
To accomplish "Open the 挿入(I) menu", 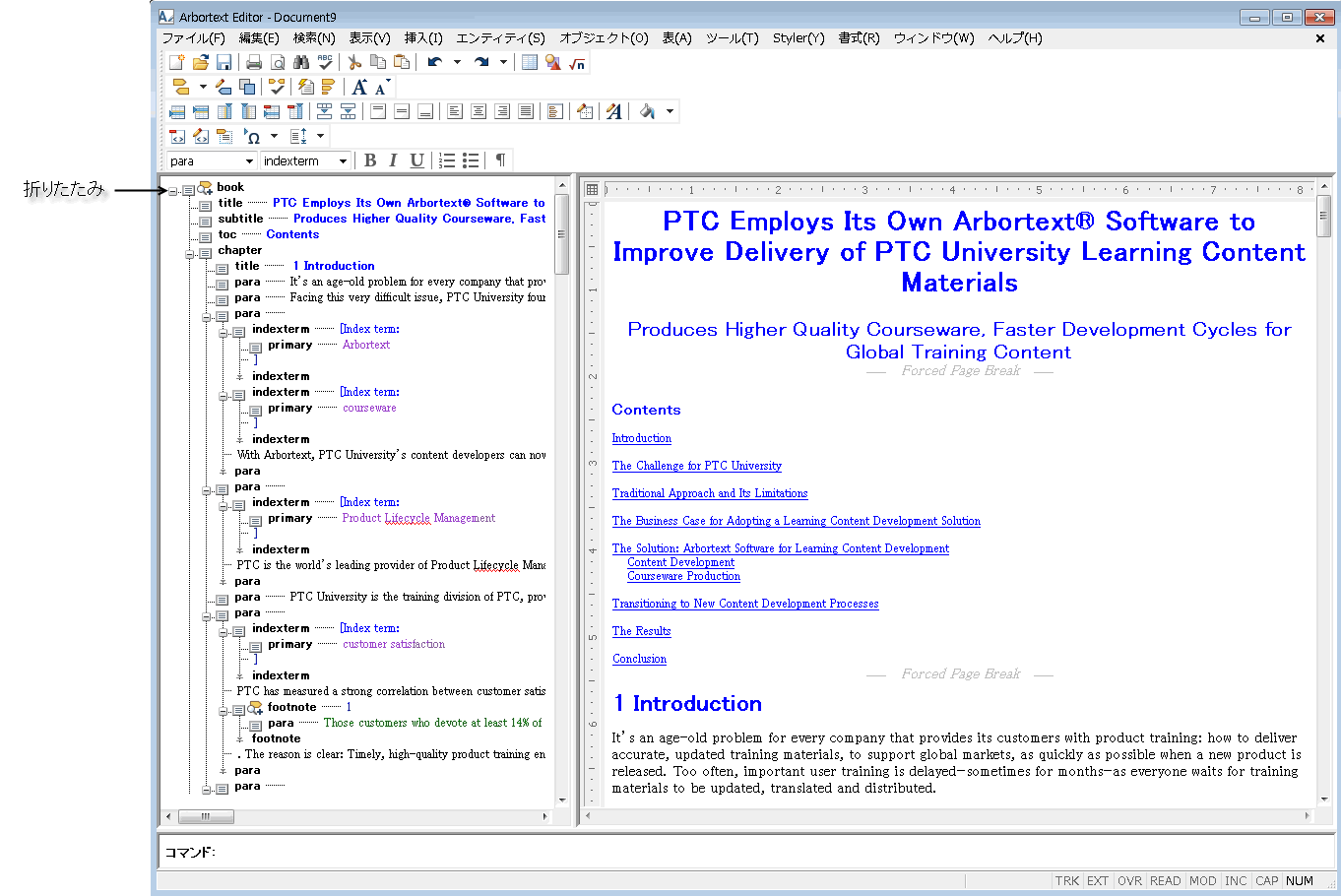I will click(423, 38).
